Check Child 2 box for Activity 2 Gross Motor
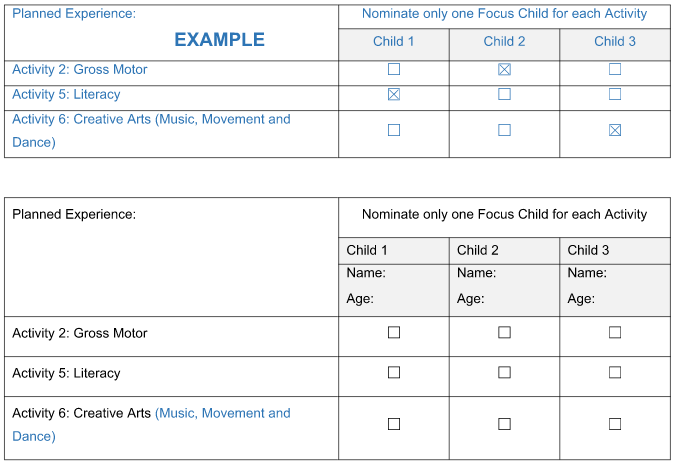 (504, 332)
